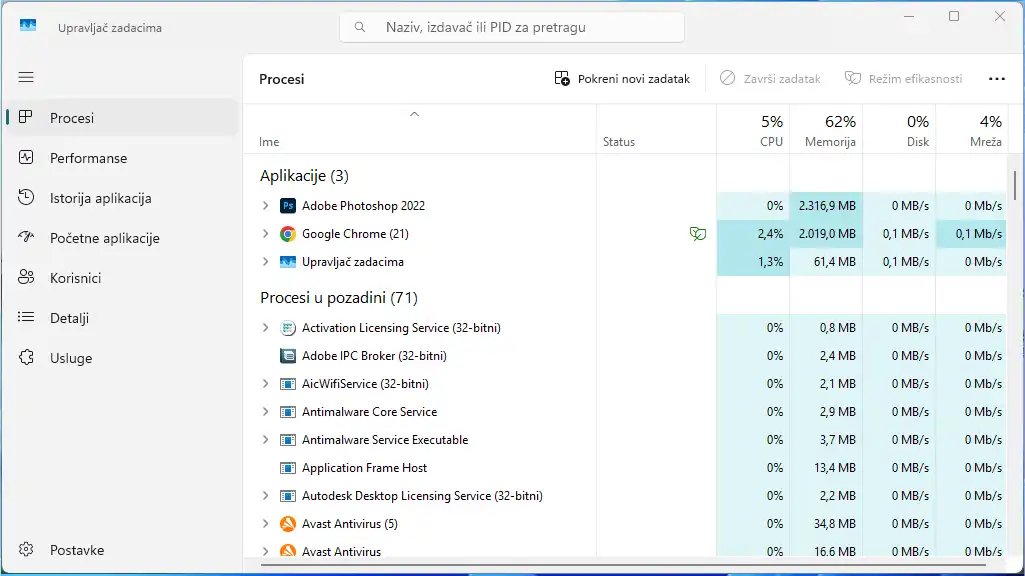
Task: Expand the Google Chrome process group
Action: pos(265,233)
